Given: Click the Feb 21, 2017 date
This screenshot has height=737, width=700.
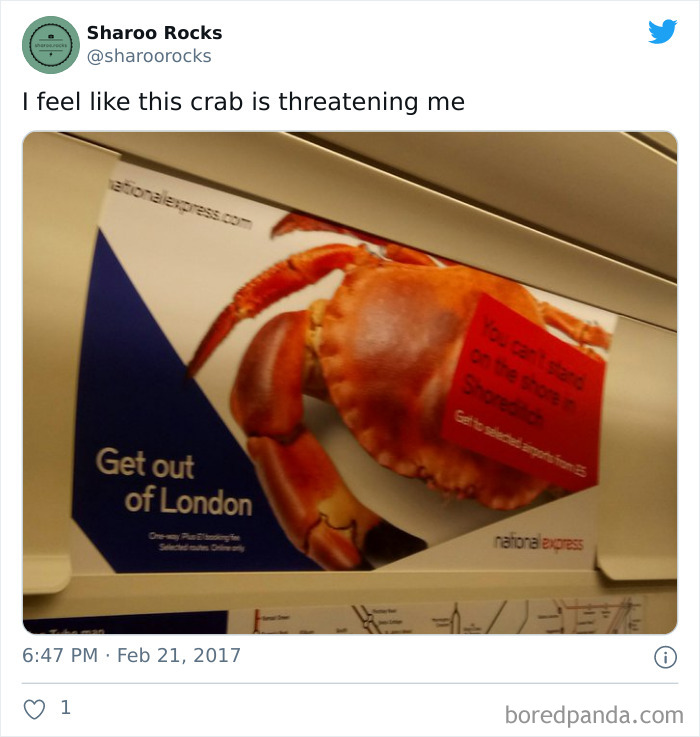Looking at the screenshot, I should click(x=179, y=655).
